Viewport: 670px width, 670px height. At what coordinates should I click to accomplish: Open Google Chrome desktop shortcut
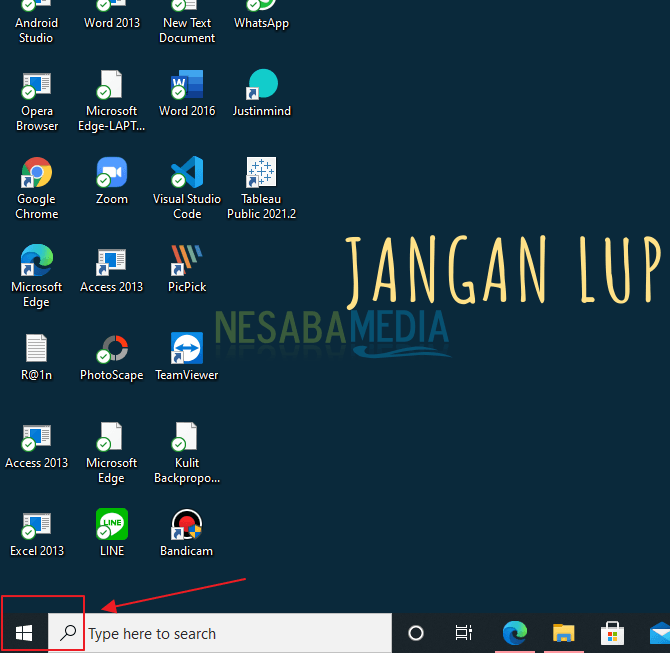point(37,189)
